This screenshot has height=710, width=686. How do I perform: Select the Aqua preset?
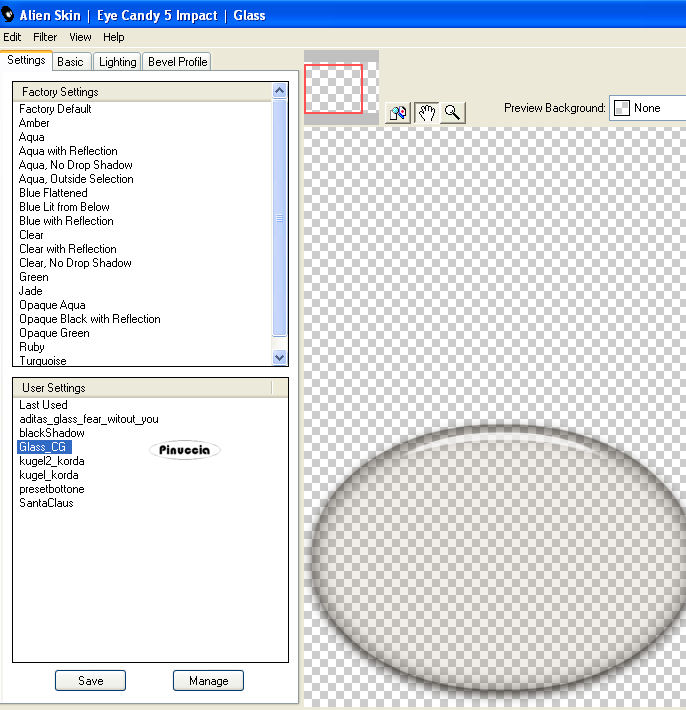[32, 137]
